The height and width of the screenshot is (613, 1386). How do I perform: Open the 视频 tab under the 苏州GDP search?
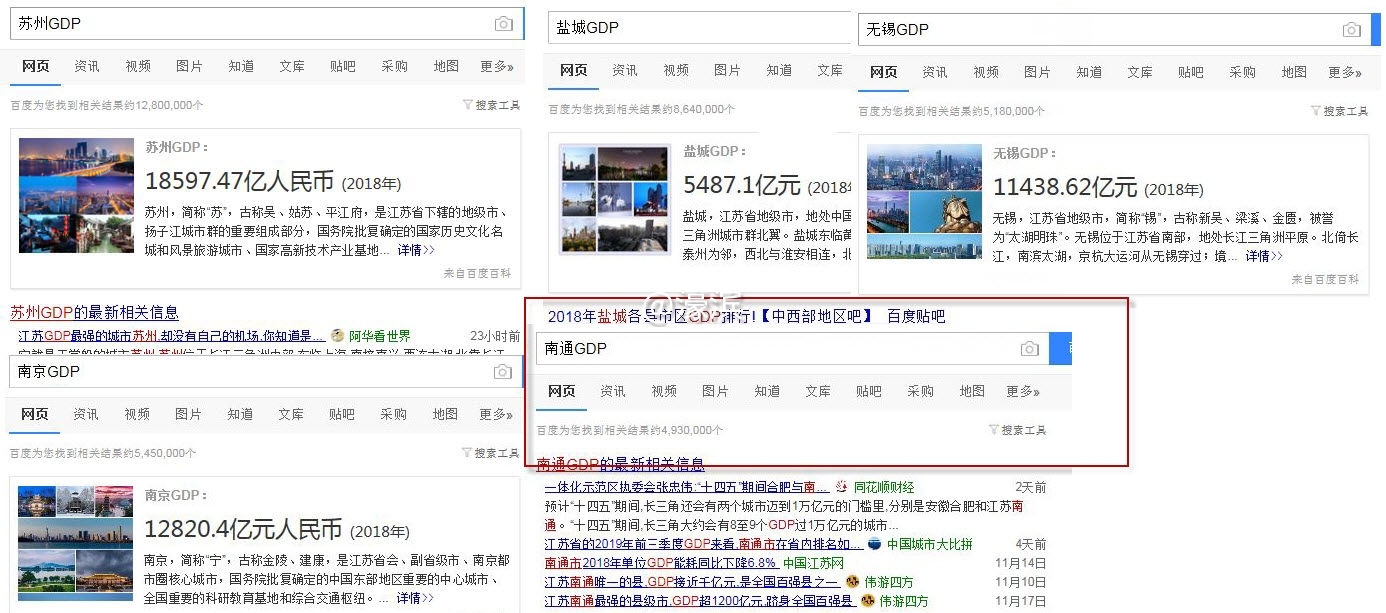pos(137,66)
